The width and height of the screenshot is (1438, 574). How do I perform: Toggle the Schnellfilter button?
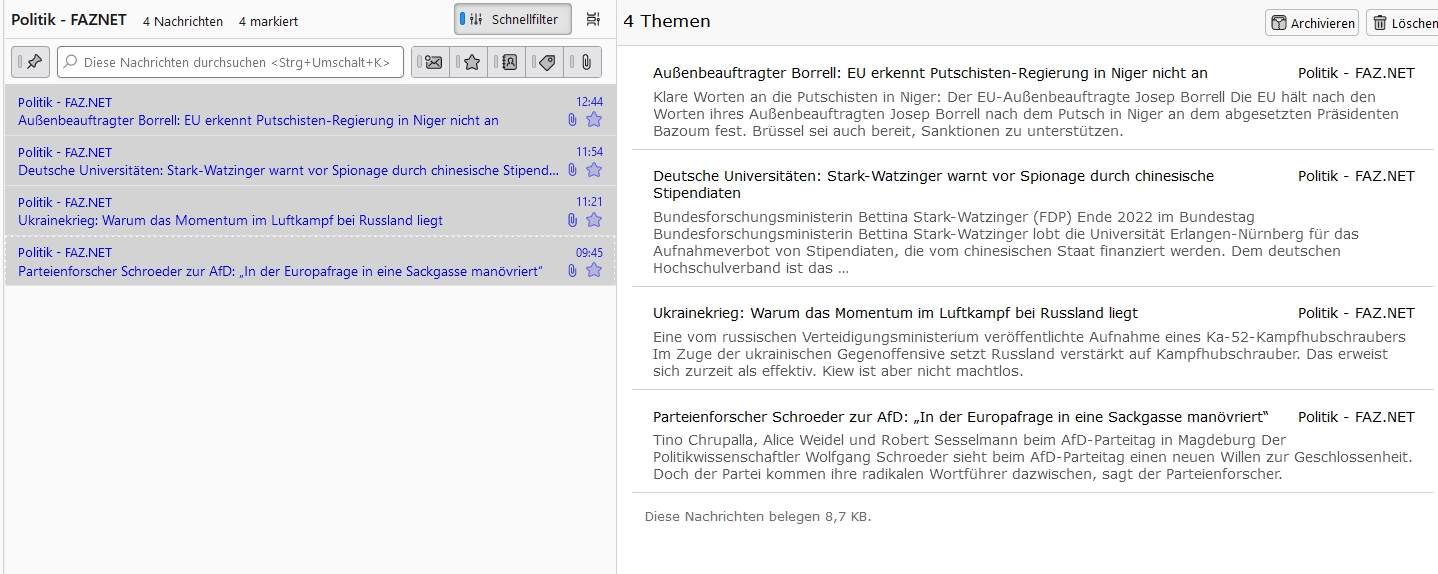click(x=513, y=19)
